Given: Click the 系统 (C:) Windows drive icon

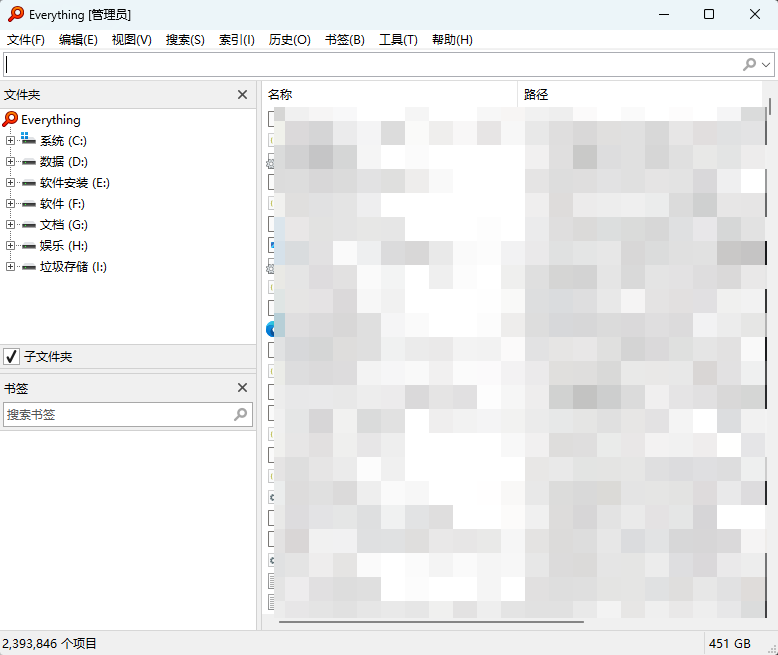Looking at the screenshot, I should click(x=28, y=139).
